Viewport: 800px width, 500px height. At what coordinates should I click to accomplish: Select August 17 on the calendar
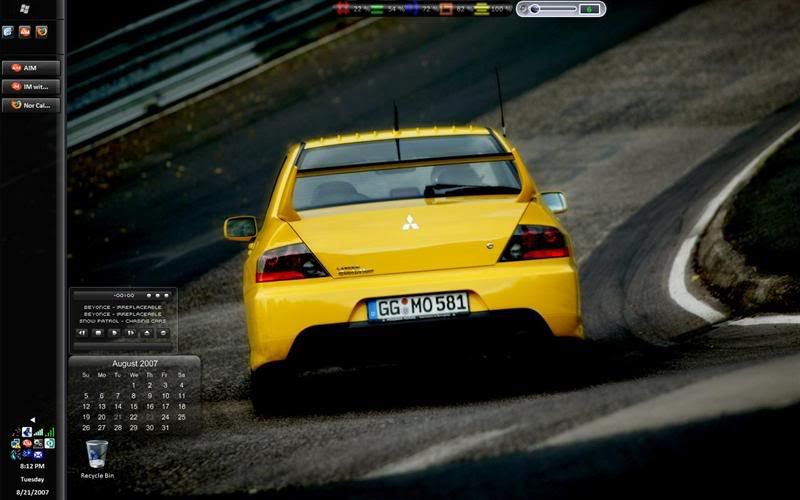tap(165, 407)
